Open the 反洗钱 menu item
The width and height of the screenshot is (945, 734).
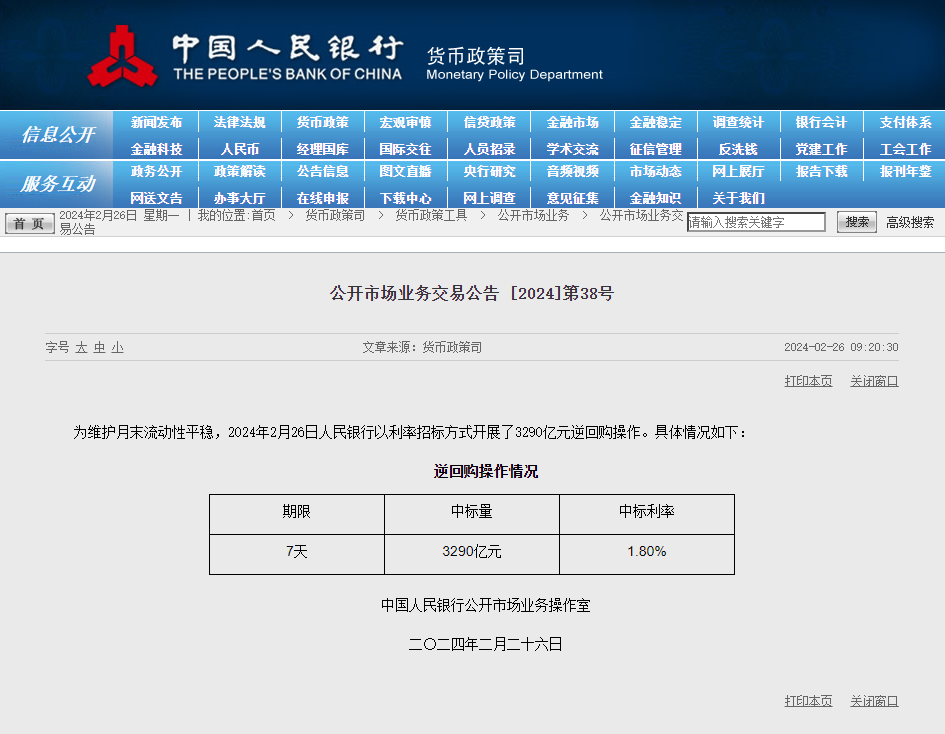738,148
